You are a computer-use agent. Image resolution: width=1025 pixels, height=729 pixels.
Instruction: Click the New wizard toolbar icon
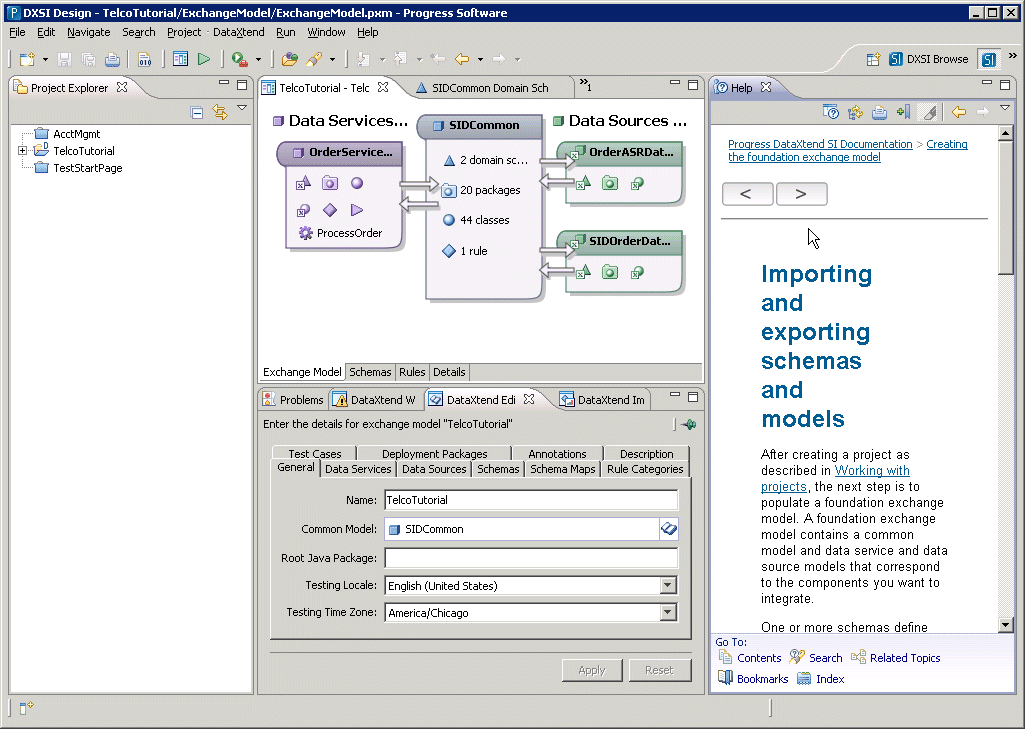(x=27, y=59)
